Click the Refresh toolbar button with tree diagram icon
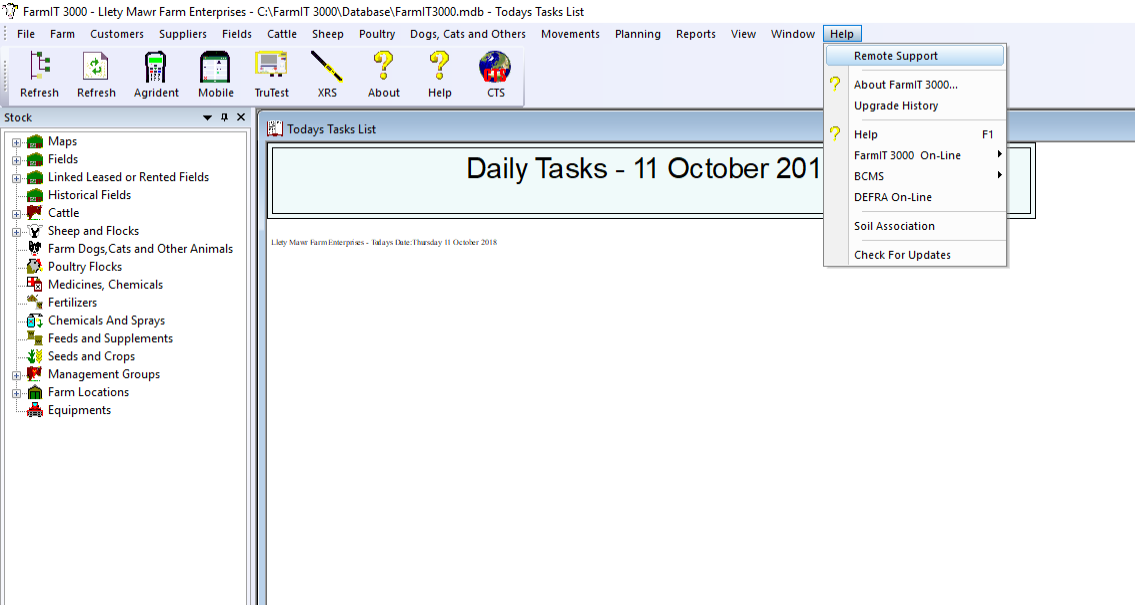Screen dimensions: 1135x605 pos(39,75)
